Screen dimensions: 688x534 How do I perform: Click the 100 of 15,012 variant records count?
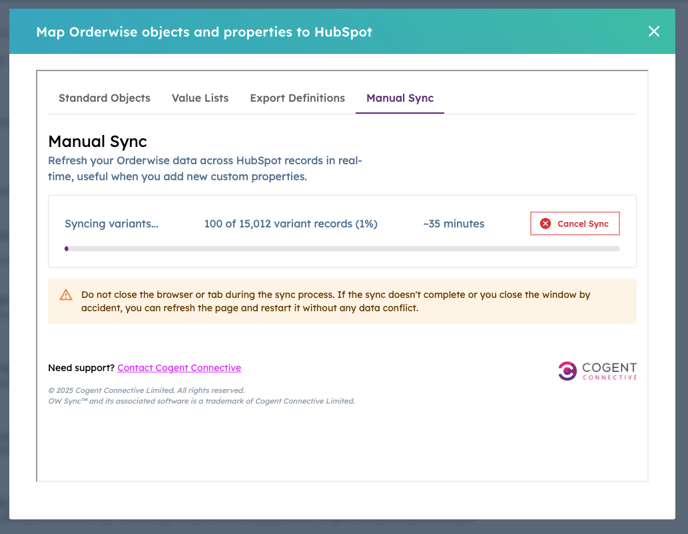pyautogui.click(x=291, y=224)
